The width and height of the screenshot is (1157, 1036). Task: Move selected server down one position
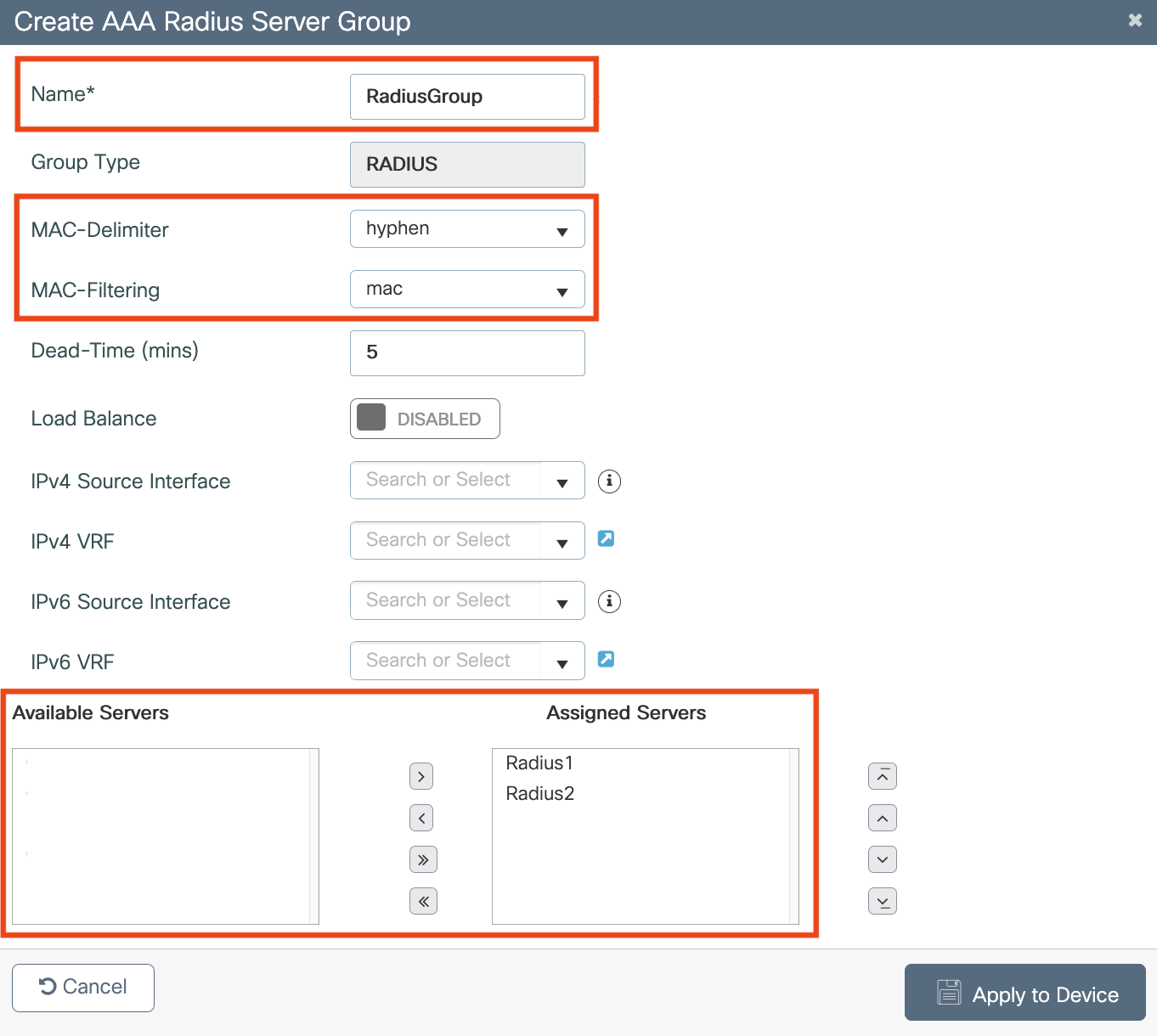883,859
